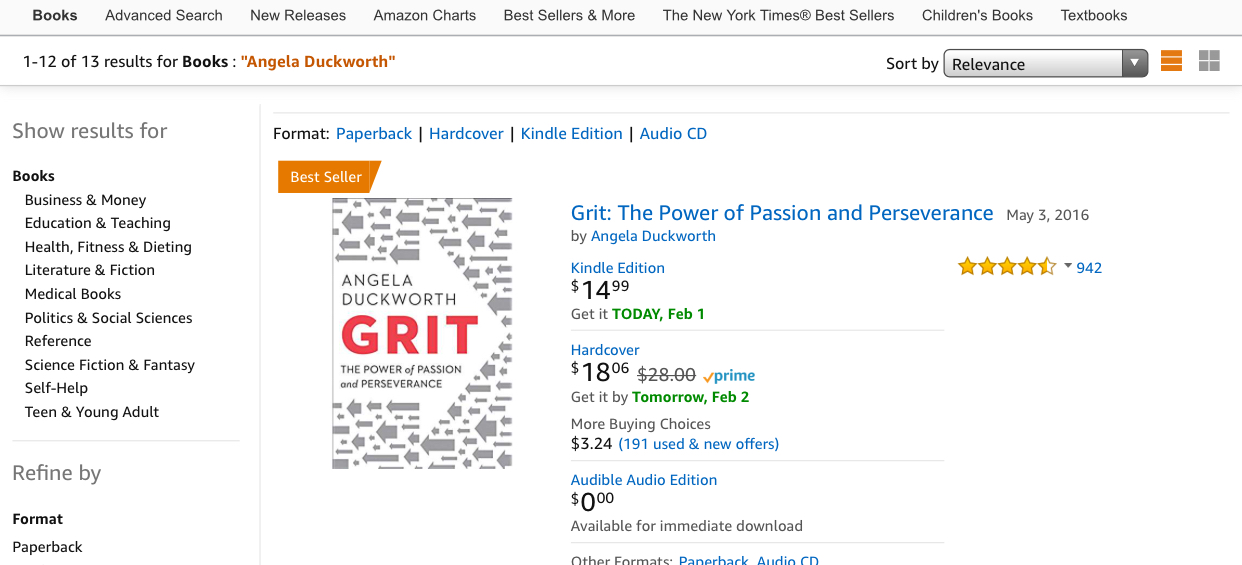Switch to grid view layout icon
This screenshot has width=1242, height=565.
tap(1209, 62)
